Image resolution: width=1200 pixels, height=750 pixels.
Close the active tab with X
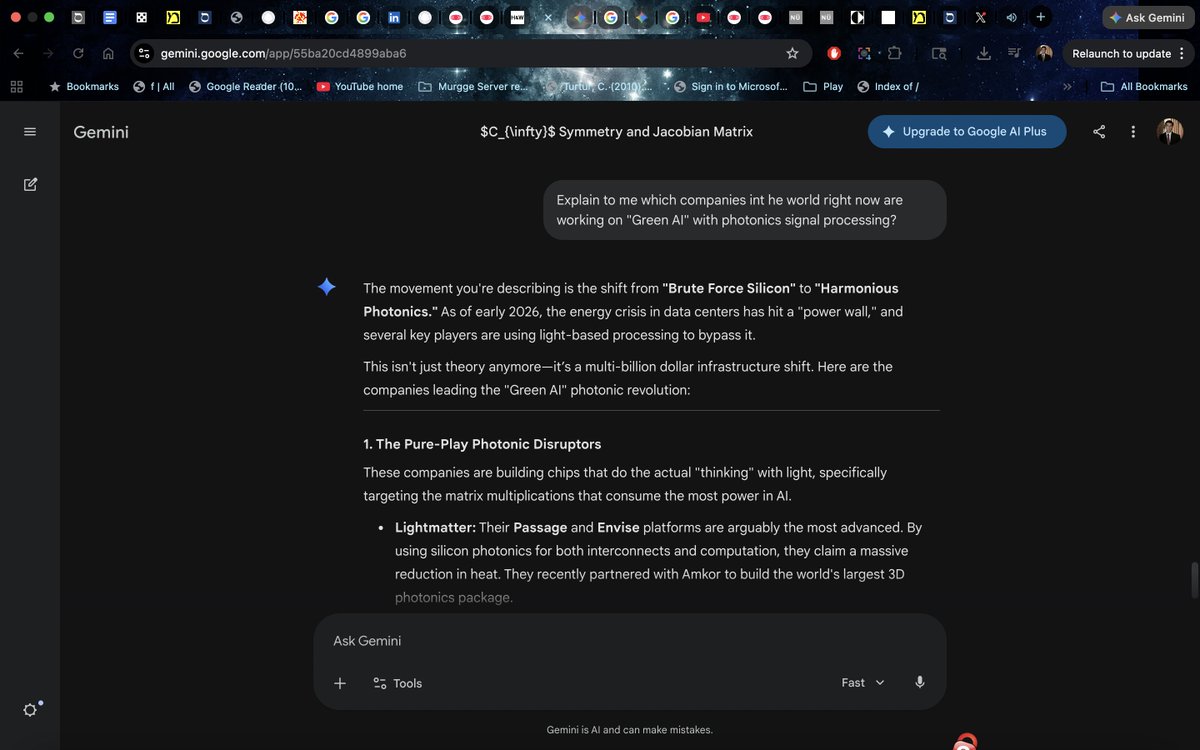click(x=548, y=18)
